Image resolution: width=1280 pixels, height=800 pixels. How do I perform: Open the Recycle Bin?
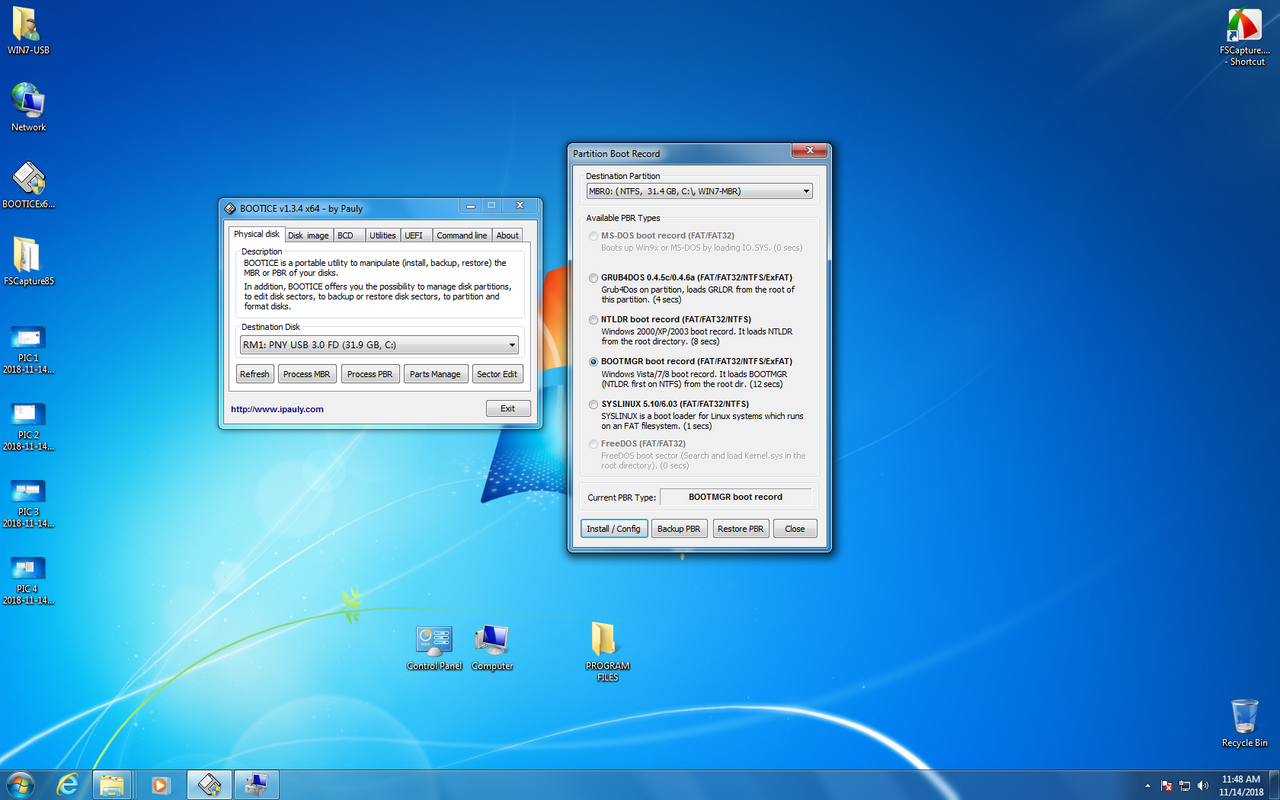(1244, 723)
